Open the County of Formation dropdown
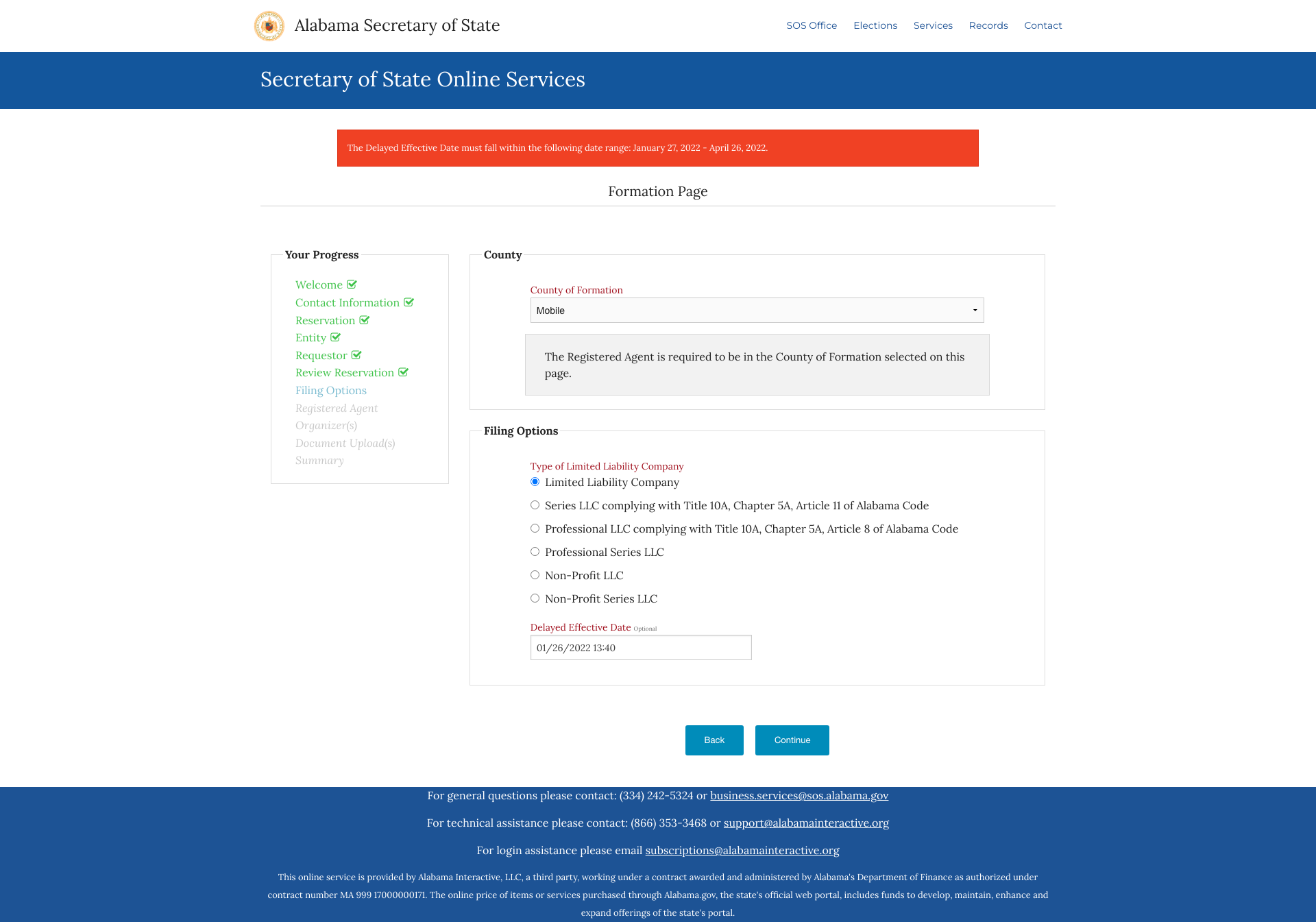Screen dimensions: 1316x922 757,311
